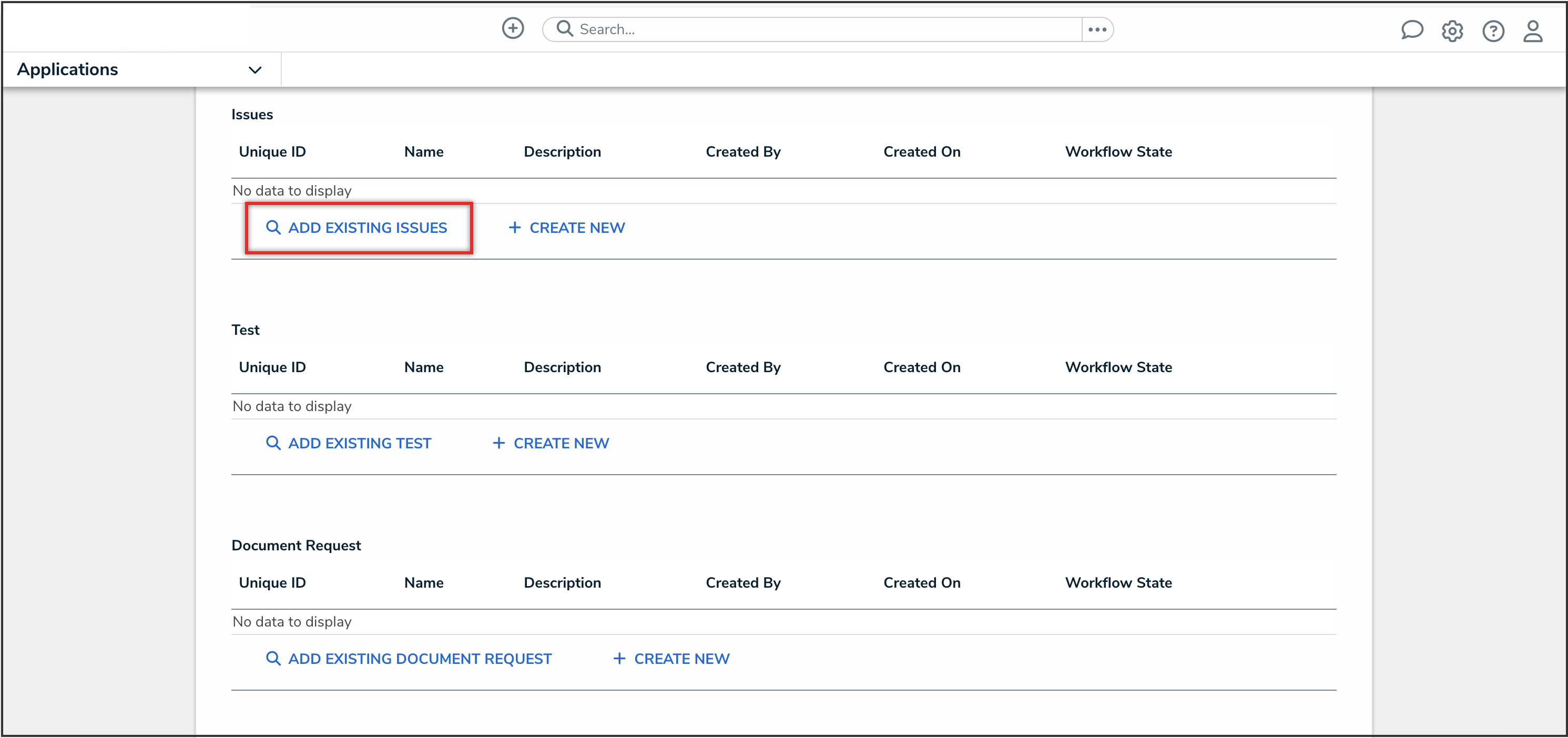The width and height of the screenshot is (1568, 738).
Task: Create new Test record
Action: 550,443
